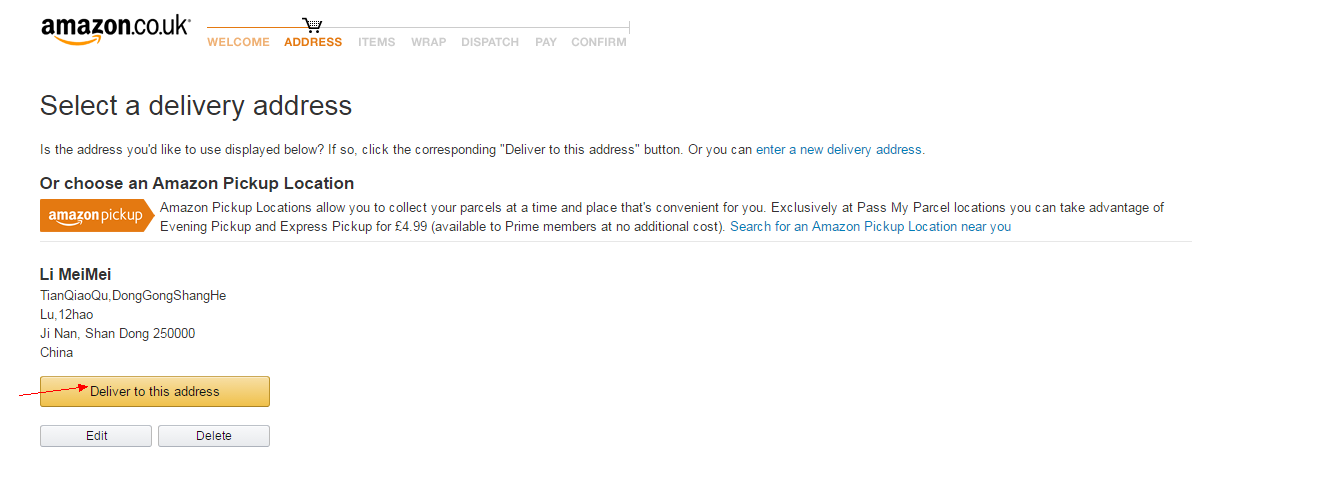Screen dimensions: 1317x481
Task: Select the ADDRESS checkout step
Action: 313,42
